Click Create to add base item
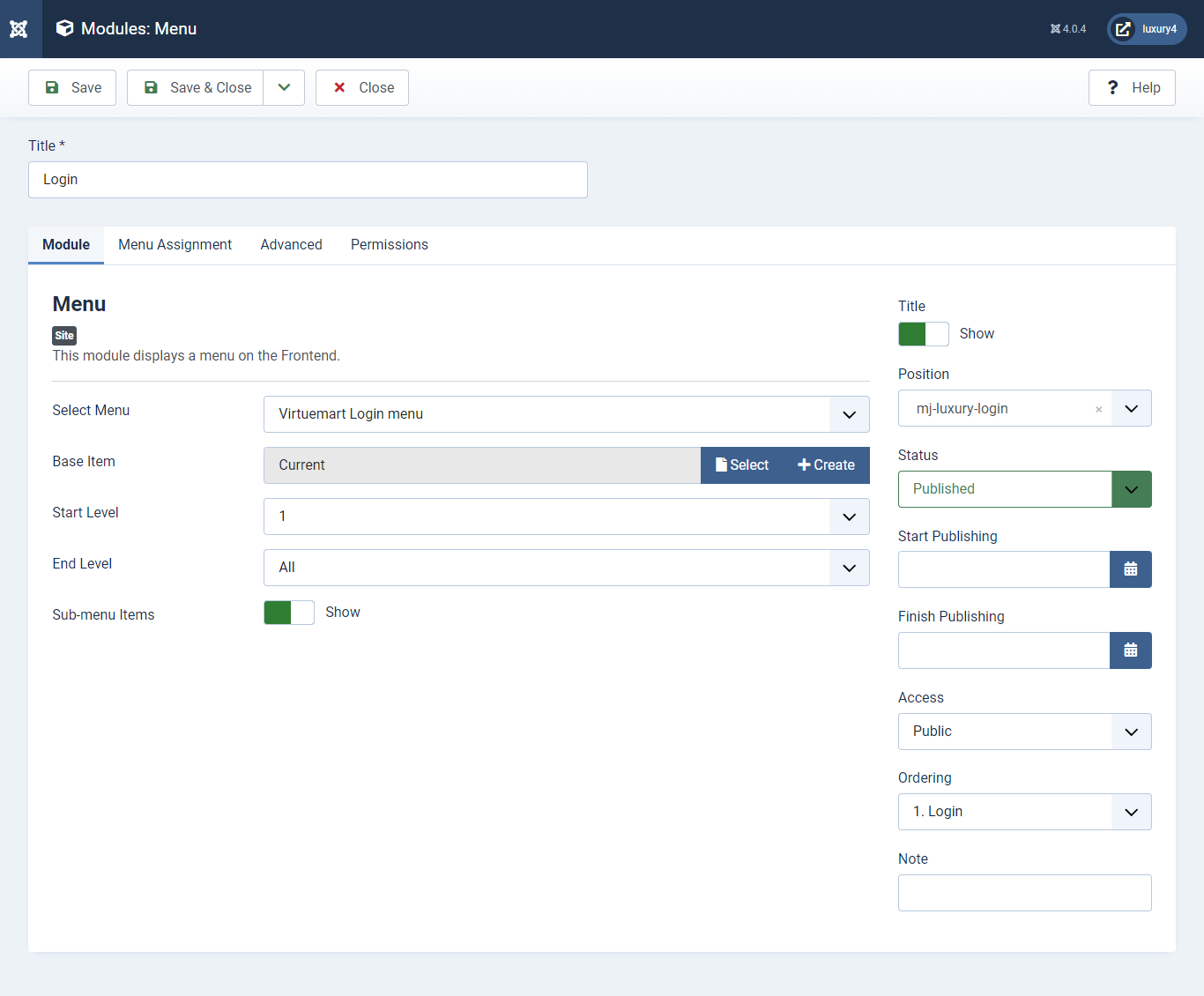This screenshot has width=1204, height=996. click(826, 465)
